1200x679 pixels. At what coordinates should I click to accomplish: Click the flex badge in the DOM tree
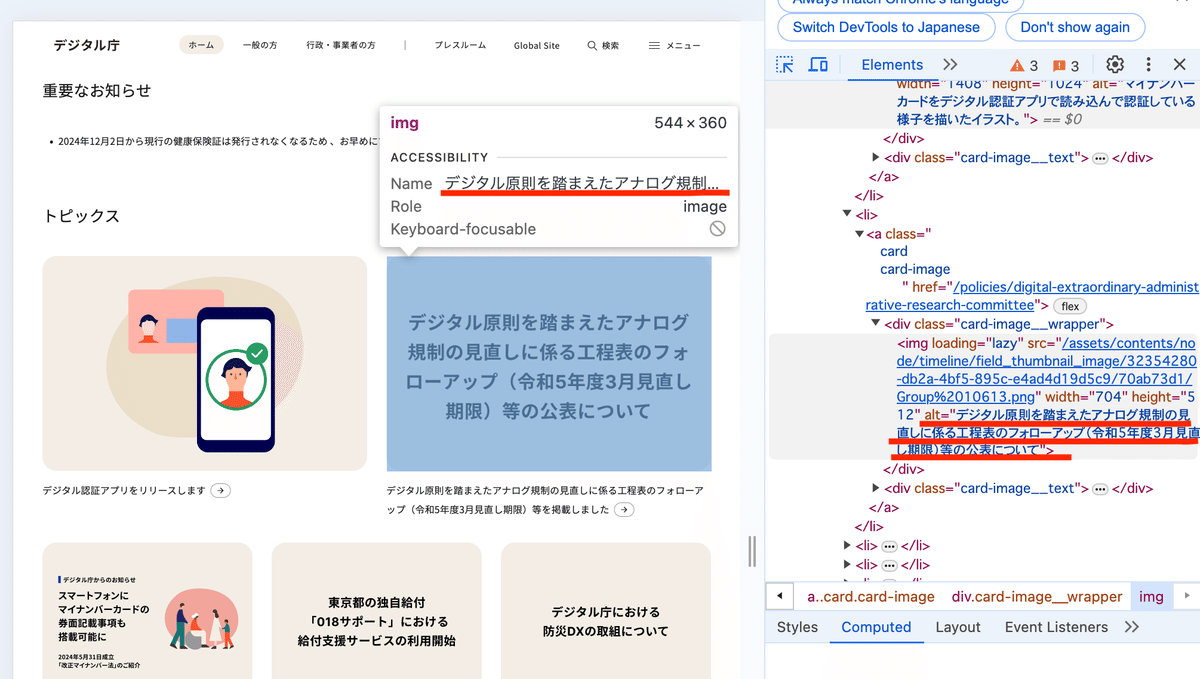click(1070, 306)
